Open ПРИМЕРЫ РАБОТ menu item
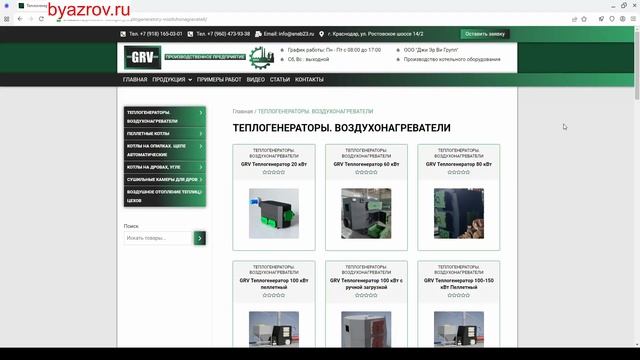This screenshot has width=640, height=360. [x=219, y=80]
